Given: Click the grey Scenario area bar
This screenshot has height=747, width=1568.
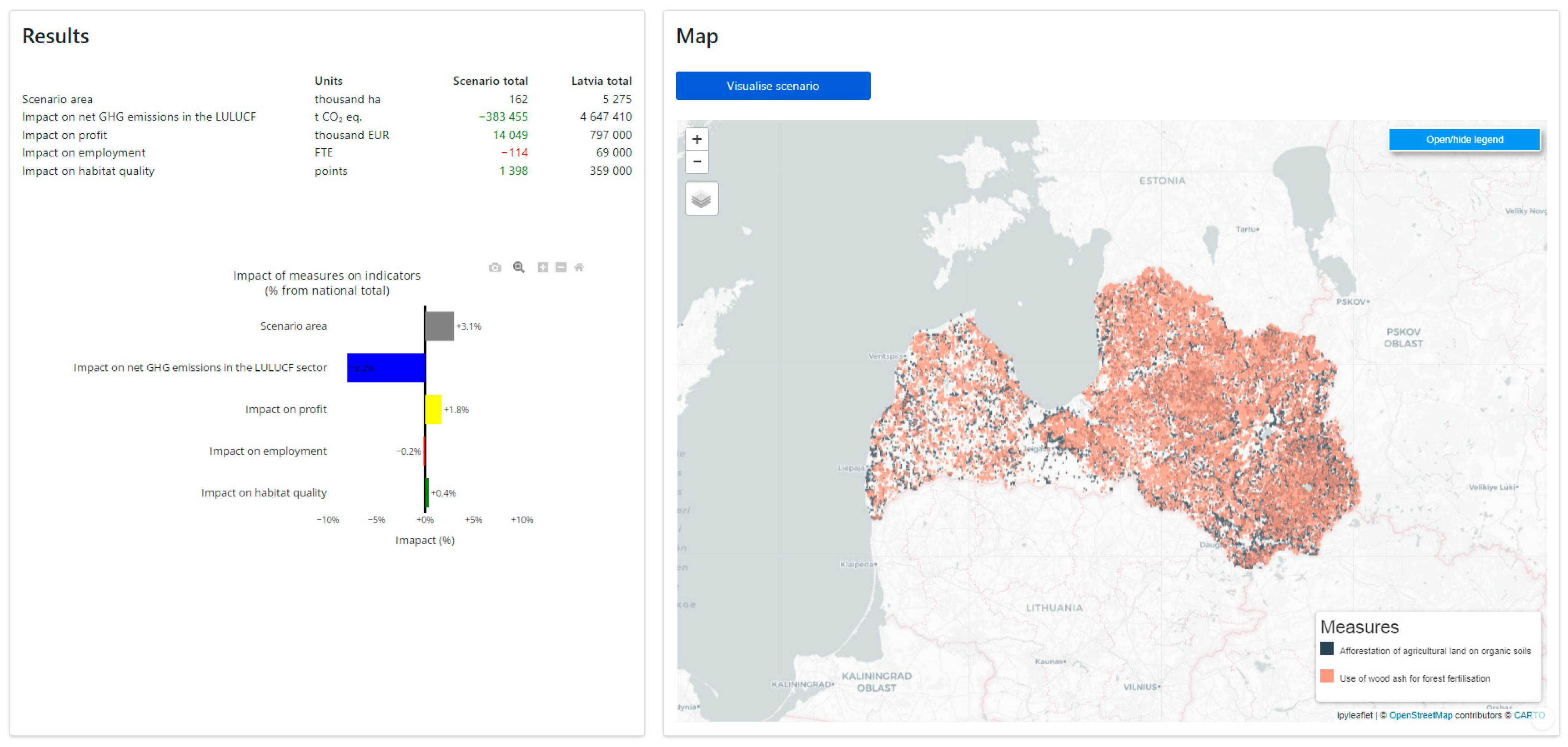Looking at the screenshot, I should pyautogui.click(x=440, y=326).
